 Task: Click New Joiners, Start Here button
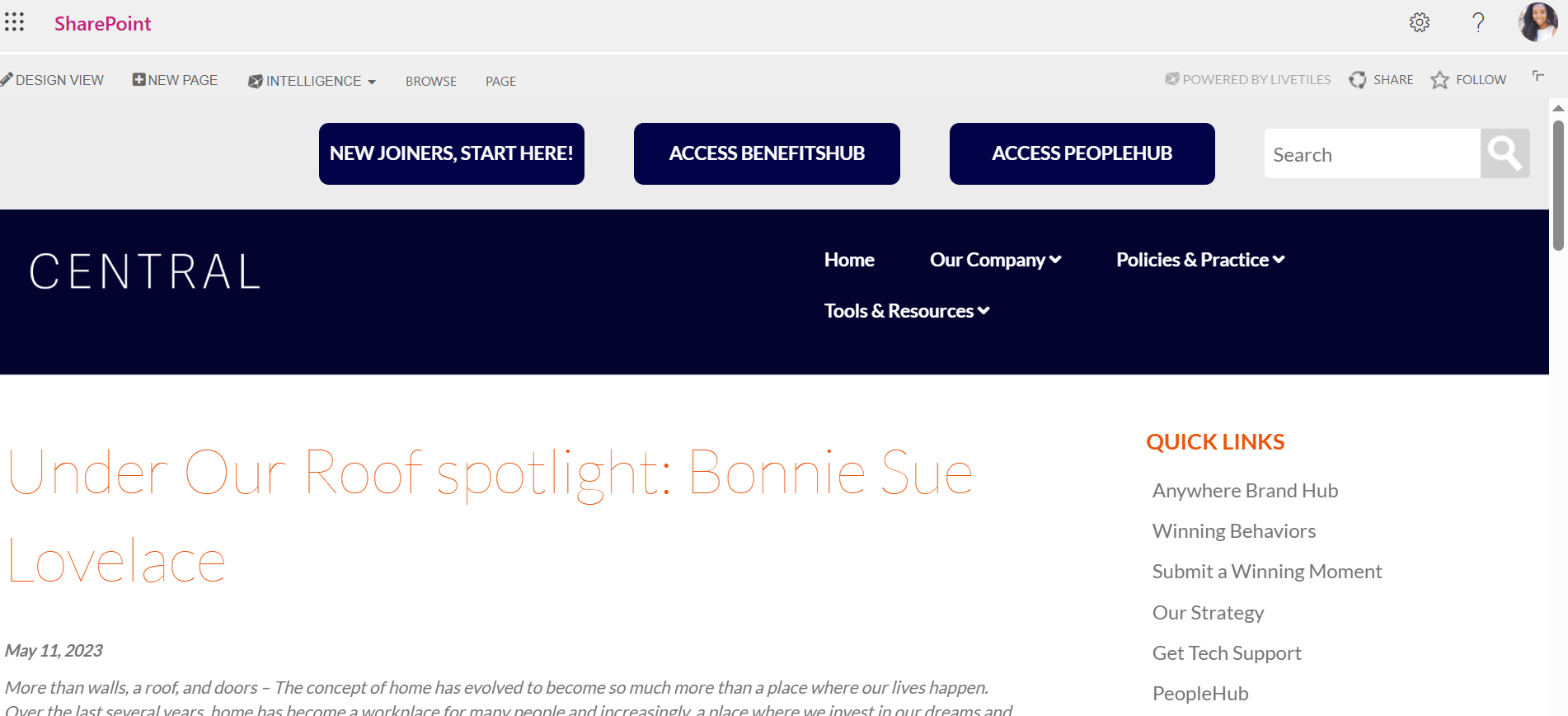coord(452,153)
